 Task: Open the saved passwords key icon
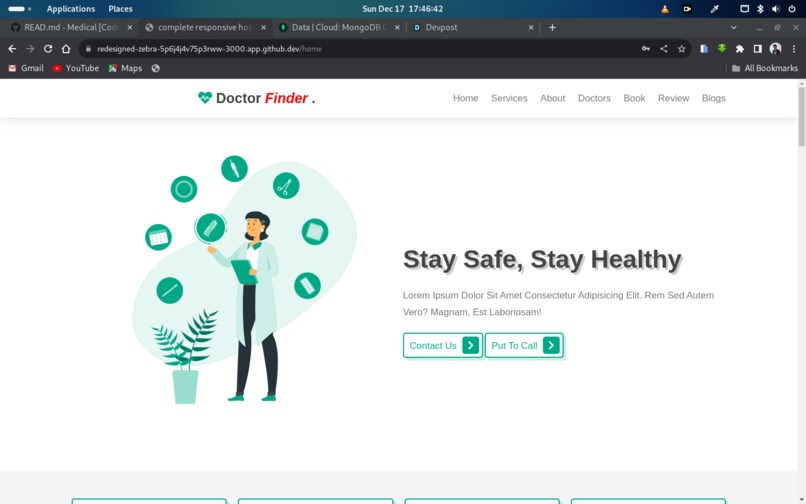(646, 49)
